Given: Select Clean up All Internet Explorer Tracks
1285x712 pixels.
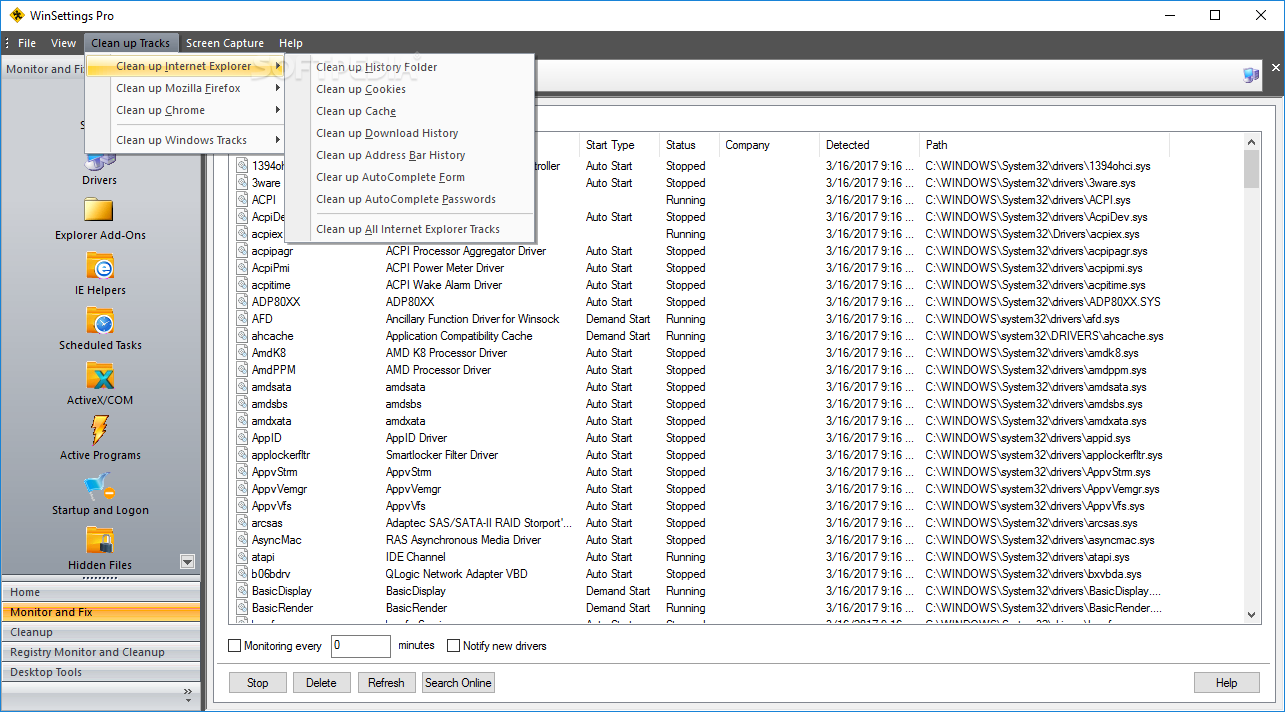Looking at the screenshot, I should coord(410,229).
